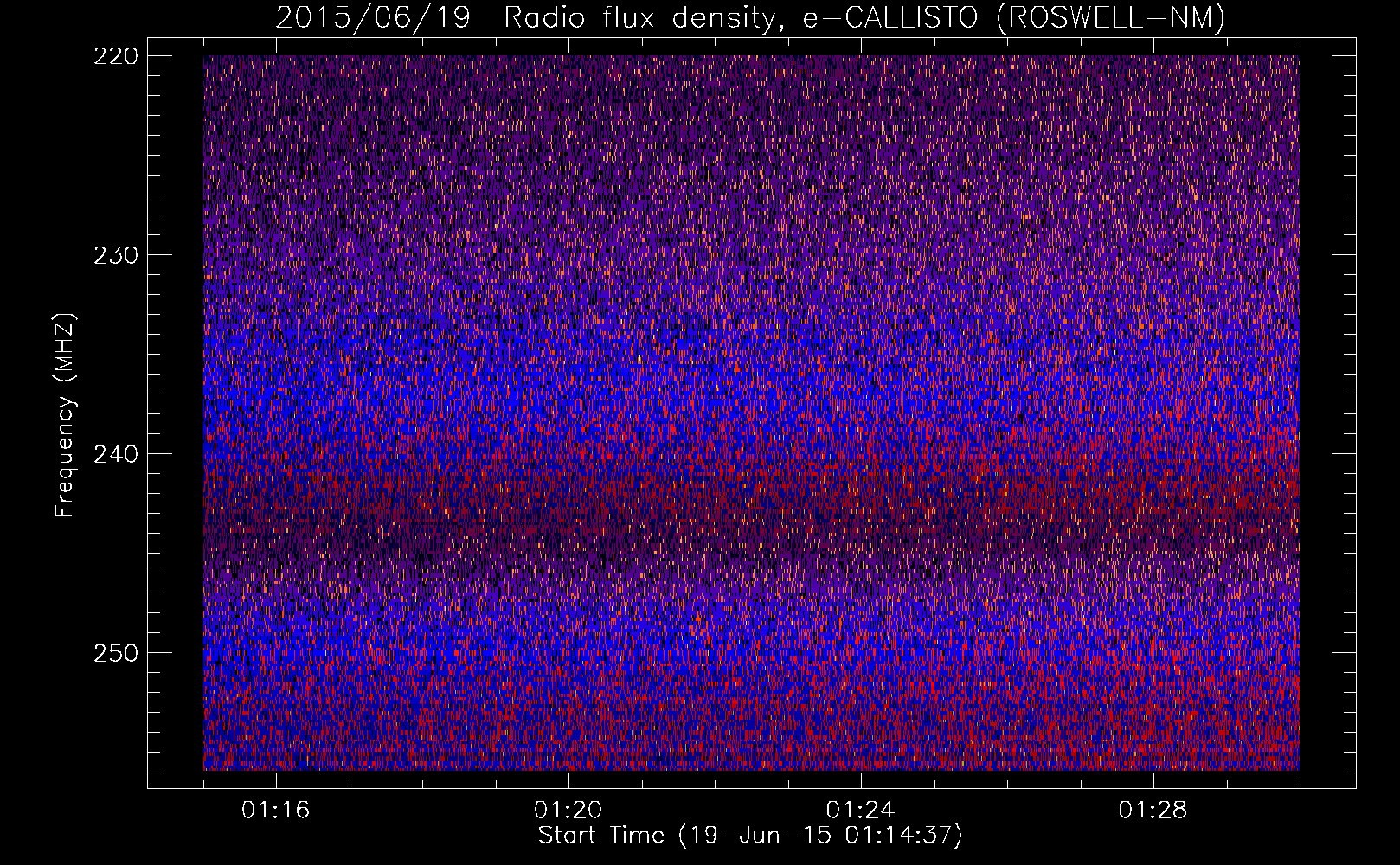Click the 01:24 time tick label

[x=861, y=811]
